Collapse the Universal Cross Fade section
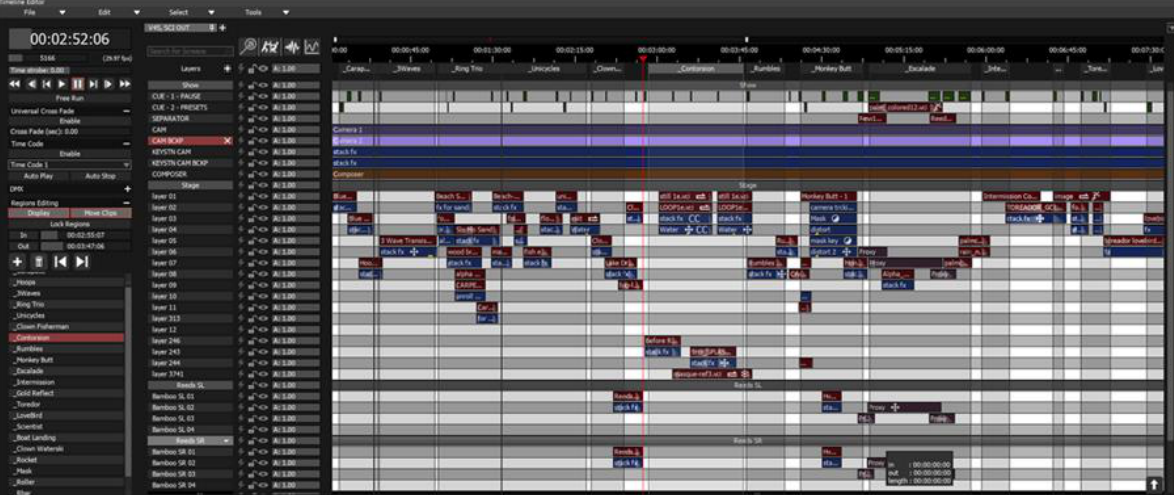The image size is (1174, 495). click(x=127, y=111)
